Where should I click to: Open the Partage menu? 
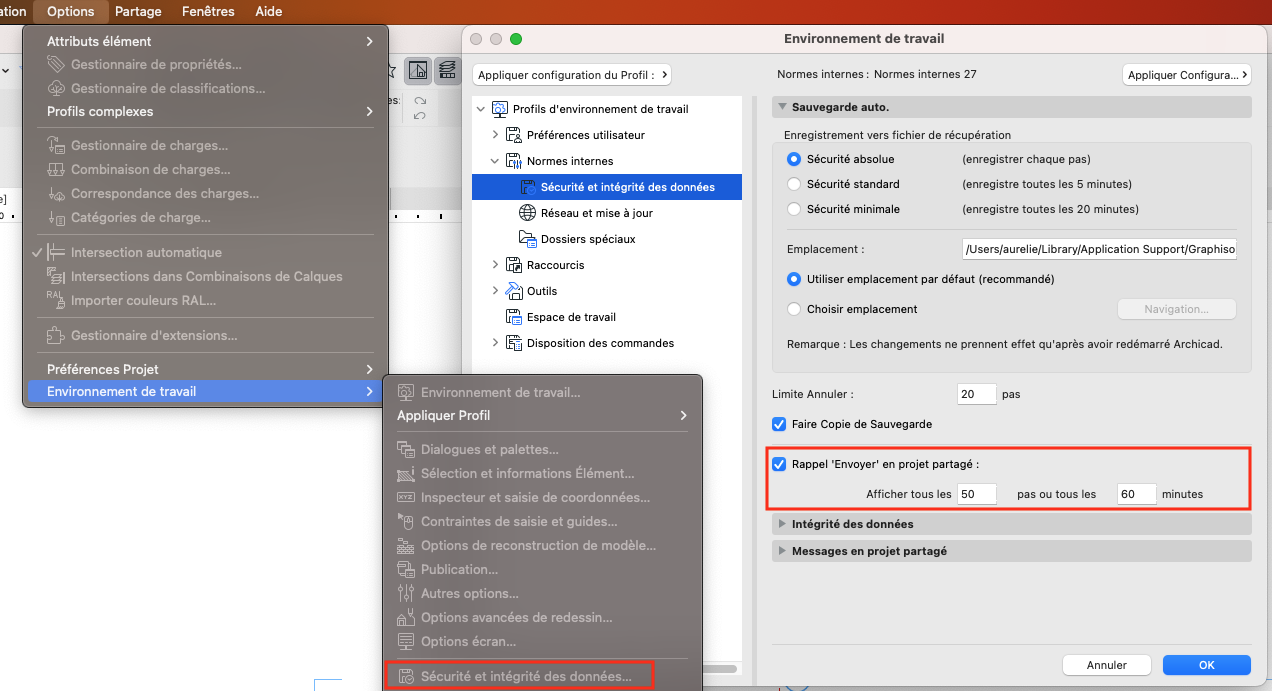click(x=138, y=11)
